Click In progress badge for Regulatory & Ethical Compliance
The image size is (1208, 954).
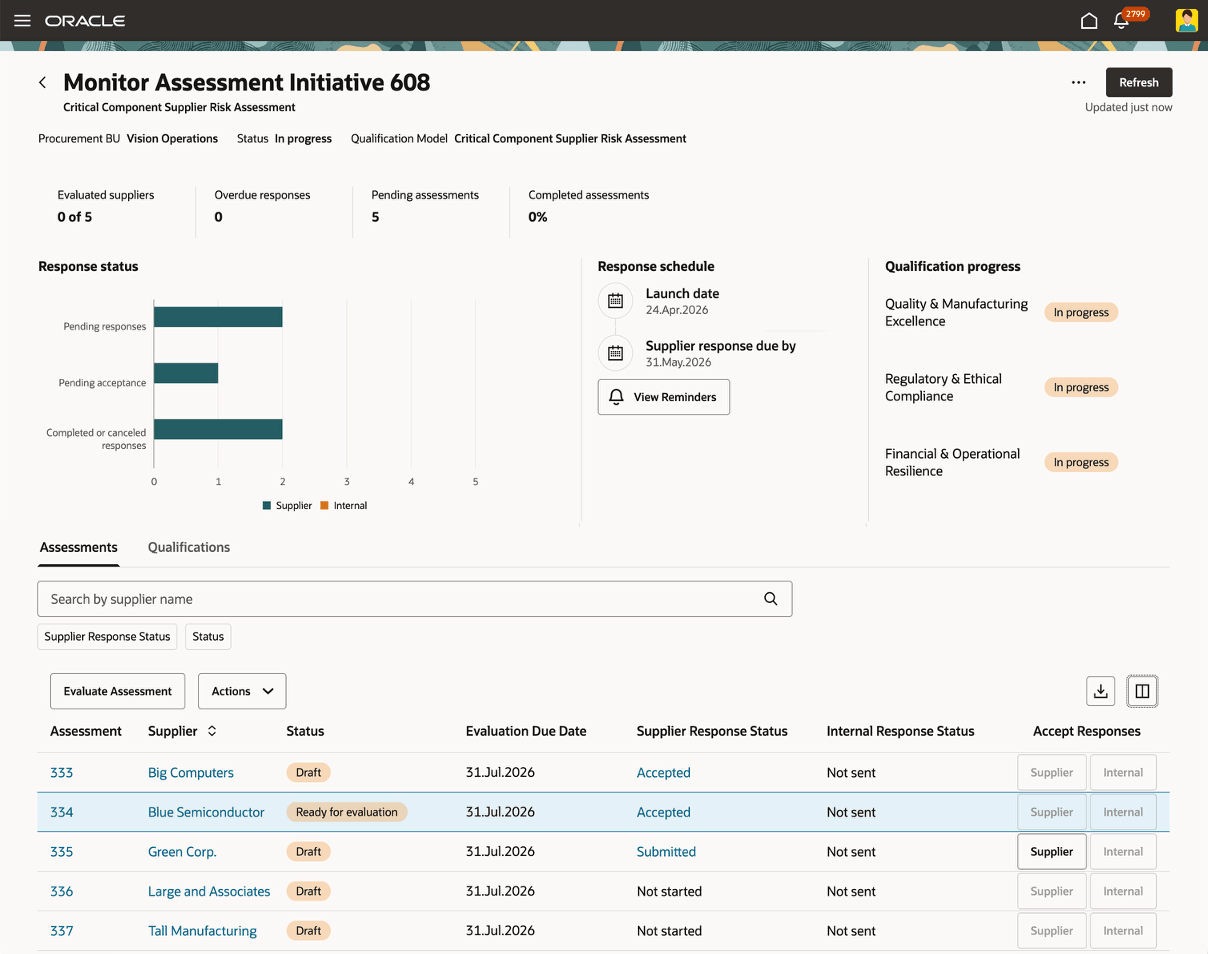[1081, 387]
